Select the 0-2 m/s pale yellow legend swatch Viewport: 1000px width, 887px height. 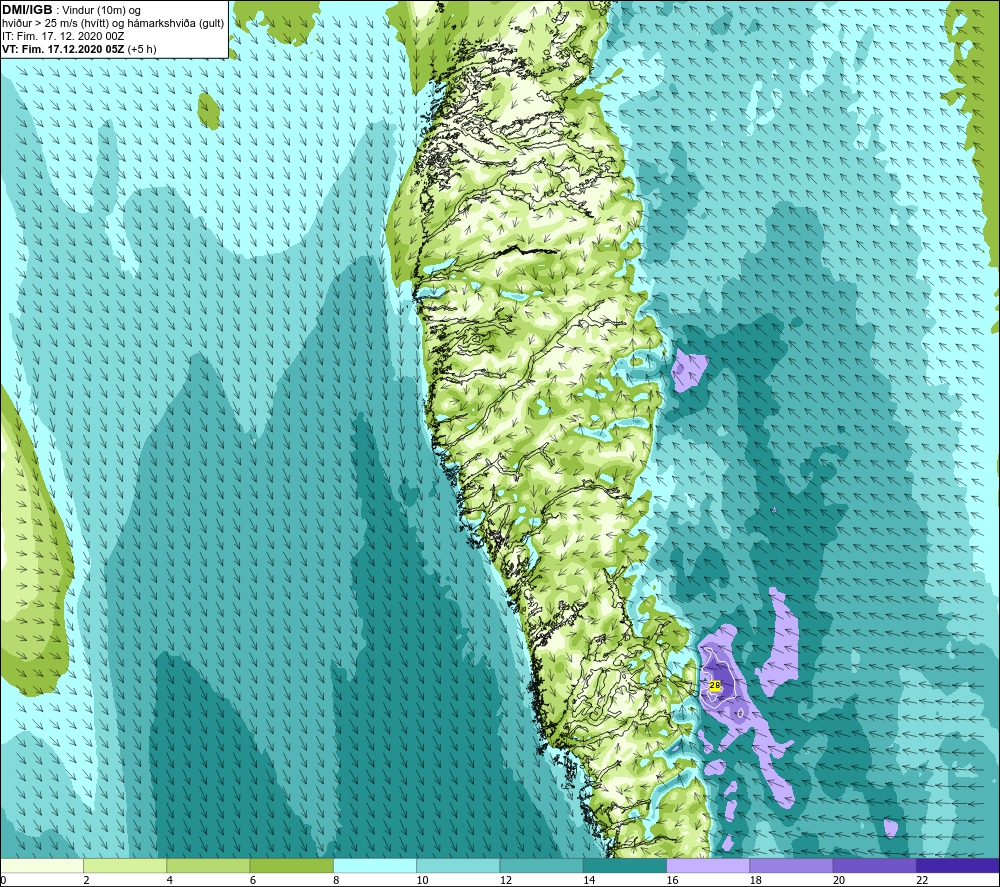point(41,866)
